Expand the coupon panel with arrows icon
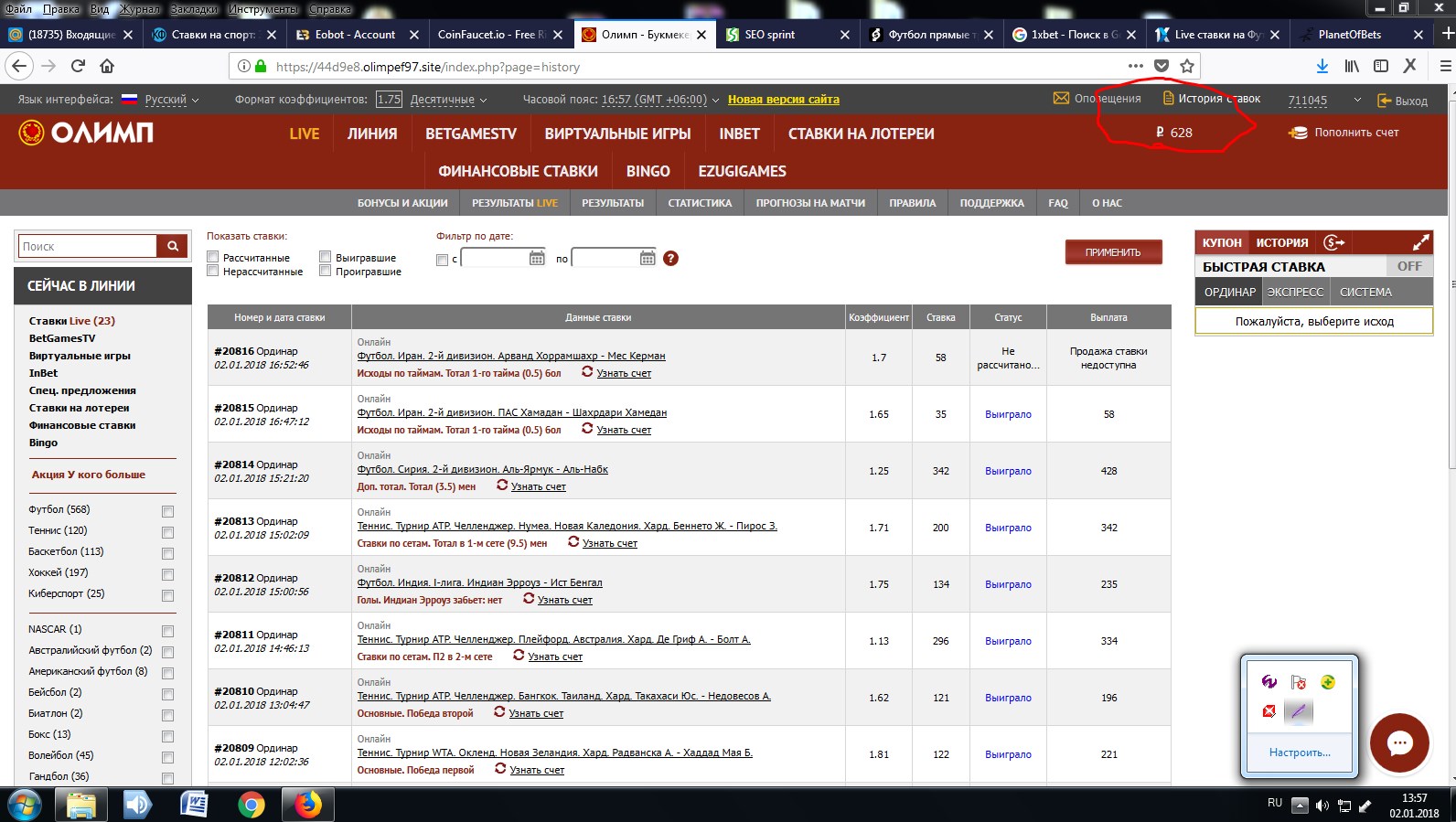This screenshot has height=822, width=1456. (x=1420, y=242)
